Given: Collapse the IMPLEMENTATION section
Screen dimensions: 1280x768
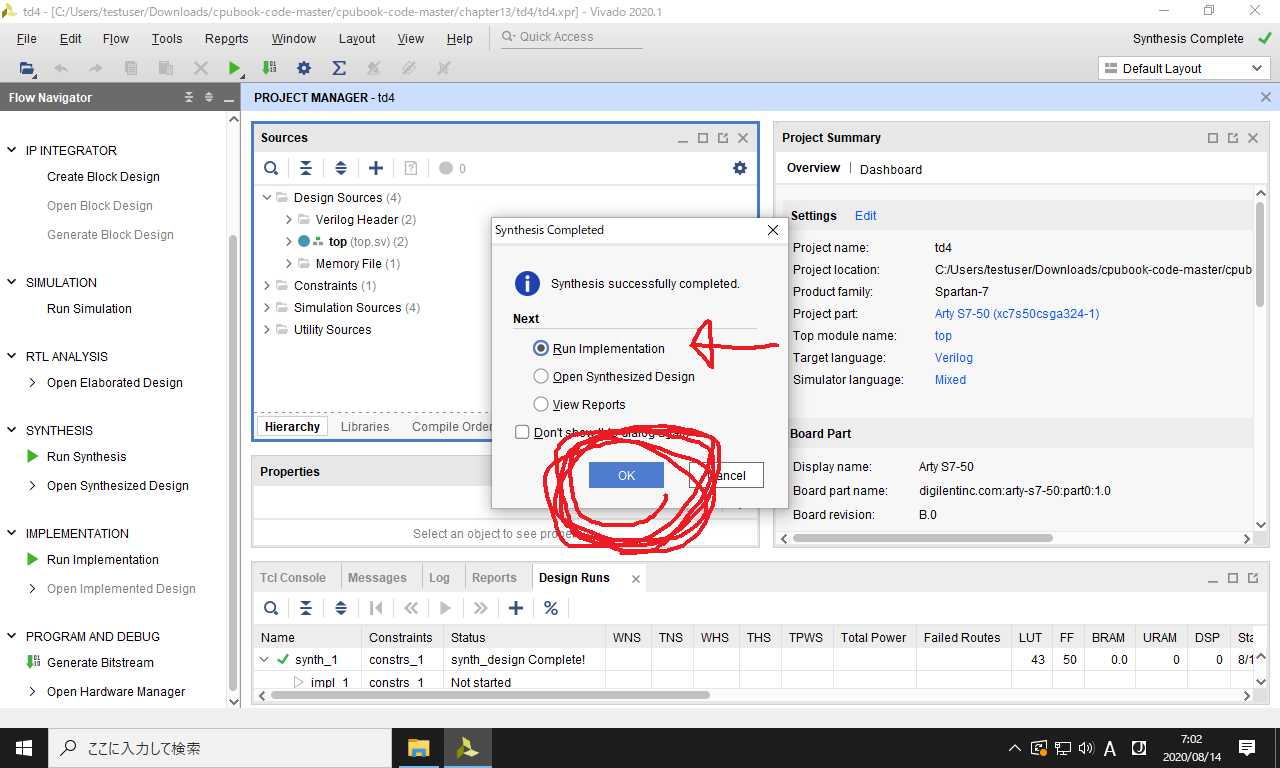Looking at the screenshot, I should [12, 533].
